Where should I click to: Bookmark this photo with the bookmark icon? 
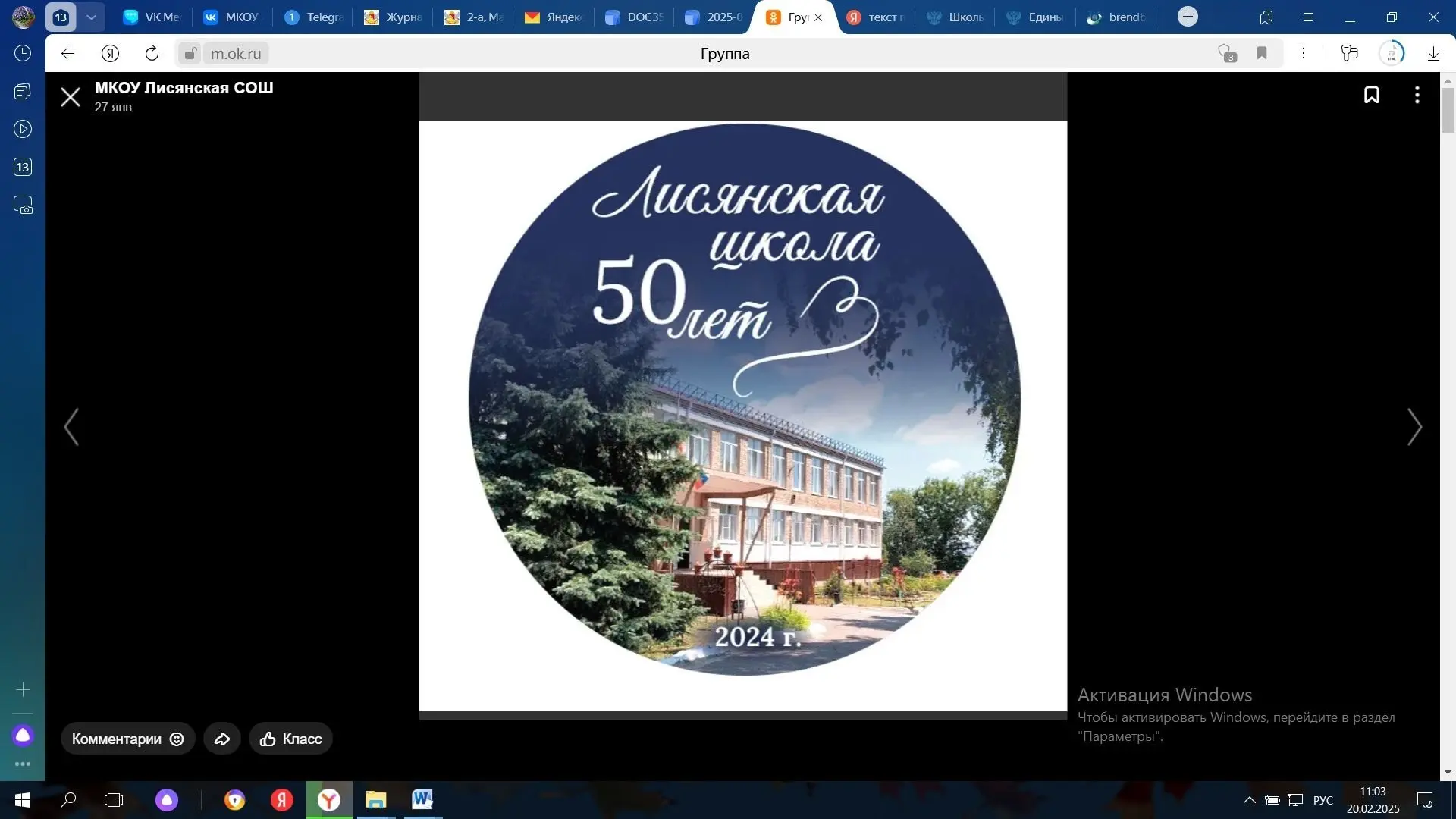click(x=1371, y=96)
